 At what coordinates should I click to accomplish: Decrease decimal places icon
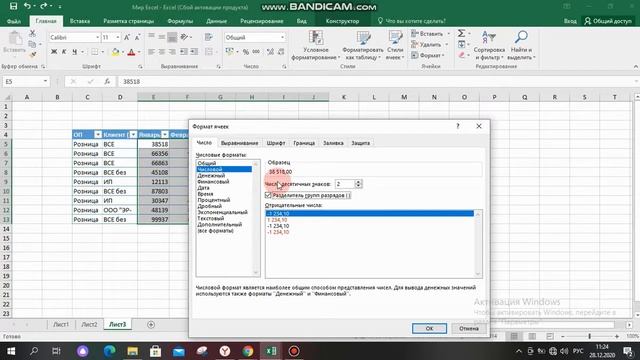[281, 52]
